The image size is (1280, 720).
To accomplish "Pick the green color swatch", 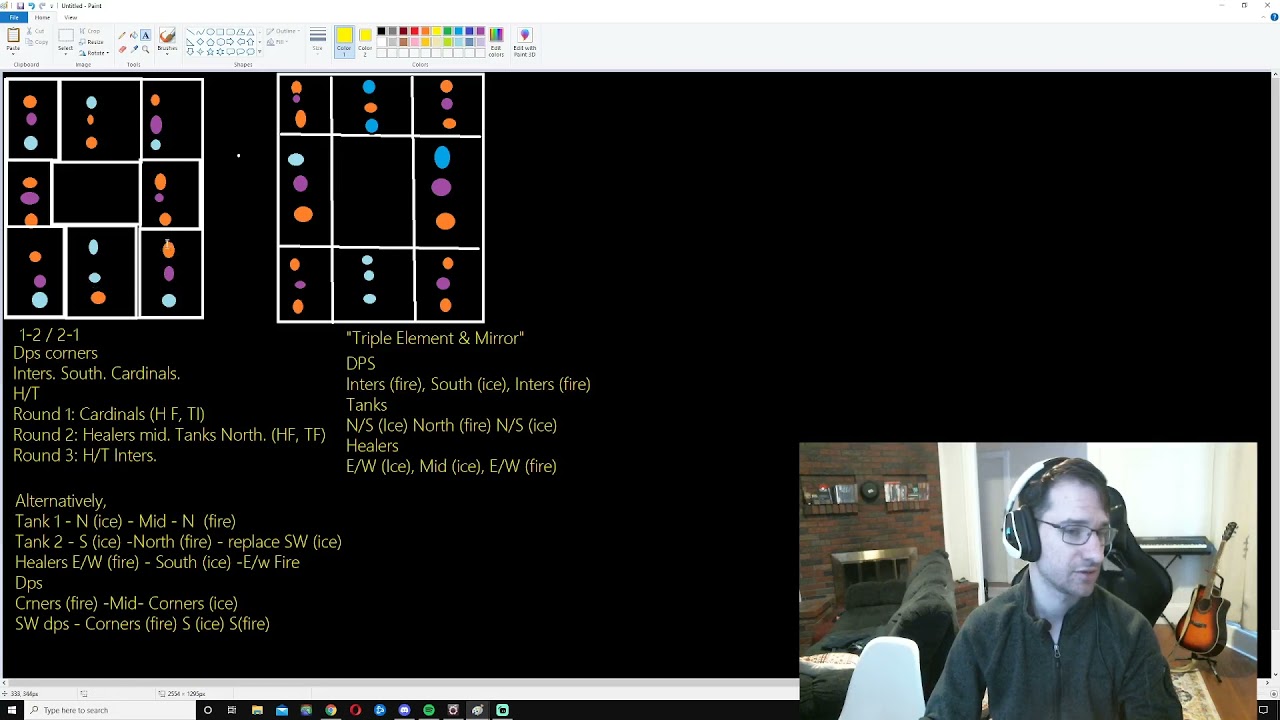I will click(447, 31).
